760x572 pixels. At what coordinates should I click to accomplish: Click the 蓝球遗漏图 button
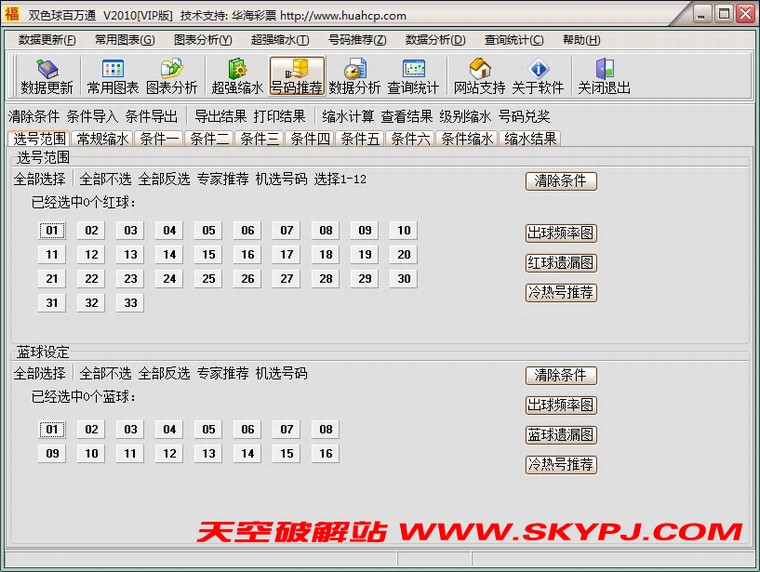click(x=561, y=435)
